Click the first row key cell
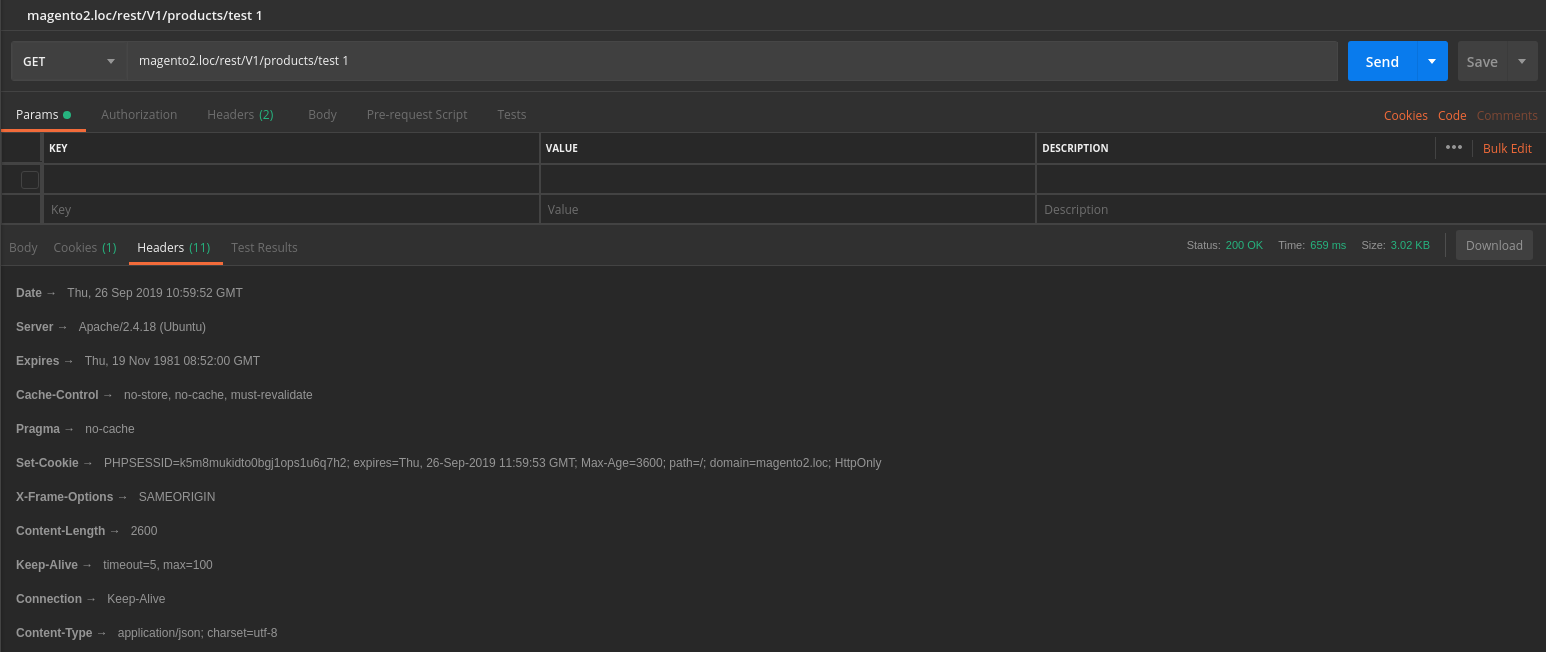Viewport: 1546px width, 652px height. click(x=291, y=180)
